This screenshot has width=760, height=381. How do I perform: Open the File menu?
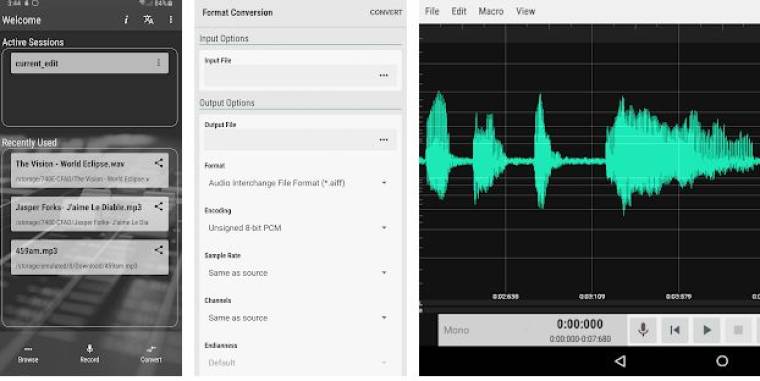pyautogui.click(x=432, y=11)
